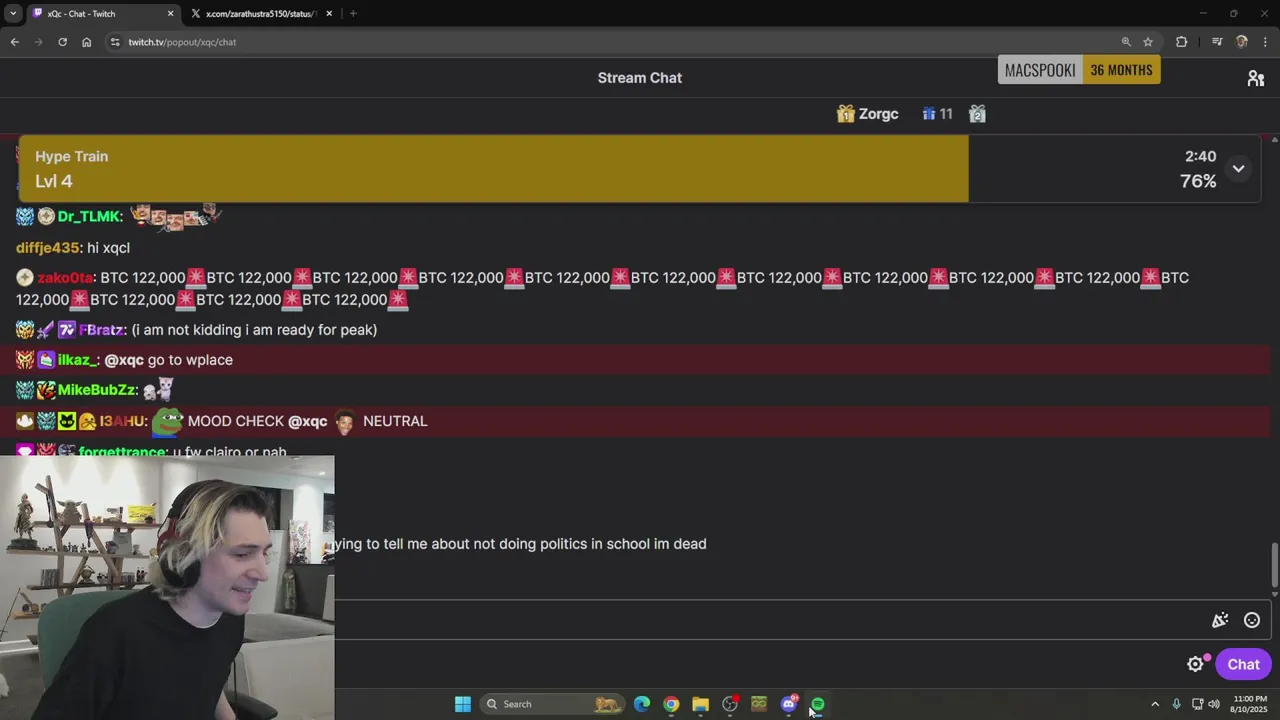1280x720 pixels.
Task: Open File Explorer from taskbar
Action: [x=700, y=704]
